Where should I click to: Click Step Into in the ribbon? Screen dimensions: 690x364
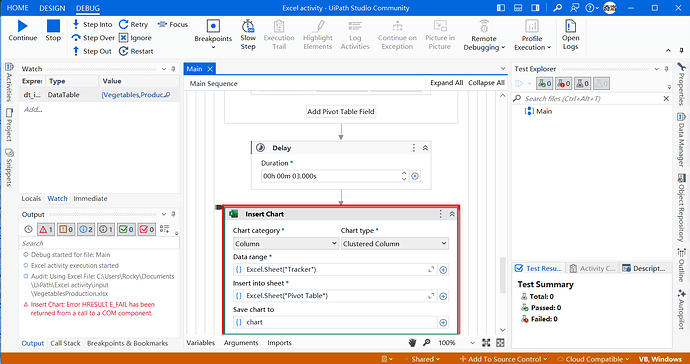[92, 24]
